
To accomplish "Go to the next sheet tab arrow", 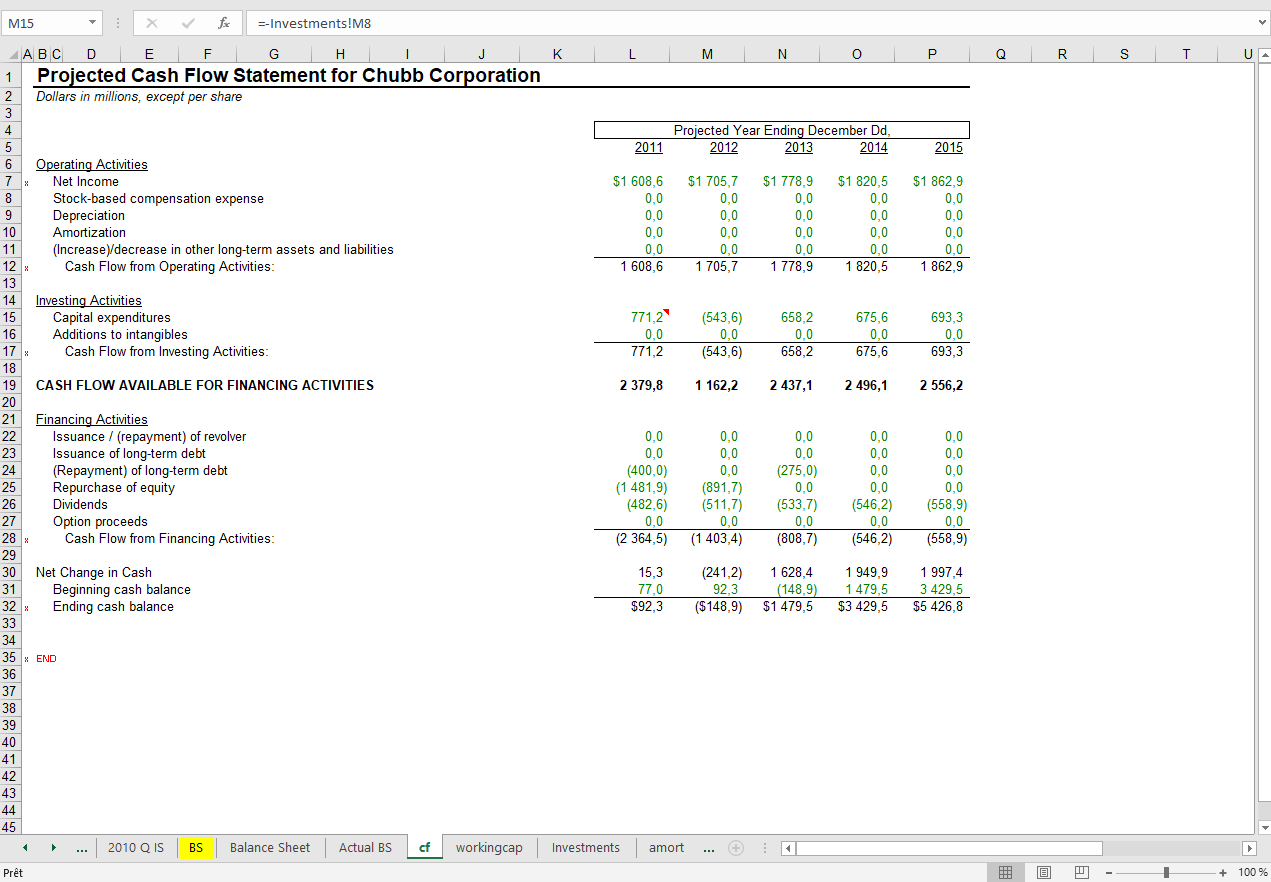I will click(x=53, y=848).
